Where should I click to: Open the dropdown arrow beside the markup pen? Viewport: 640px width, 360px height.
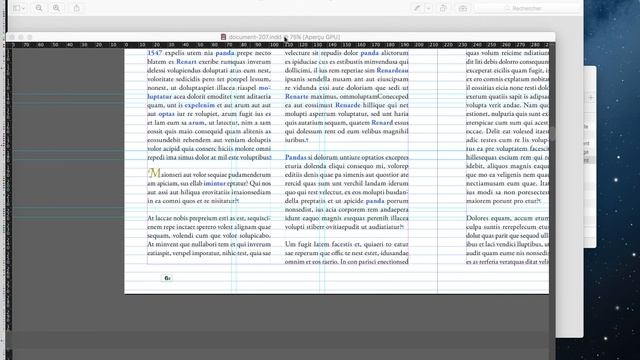[428, 8]
